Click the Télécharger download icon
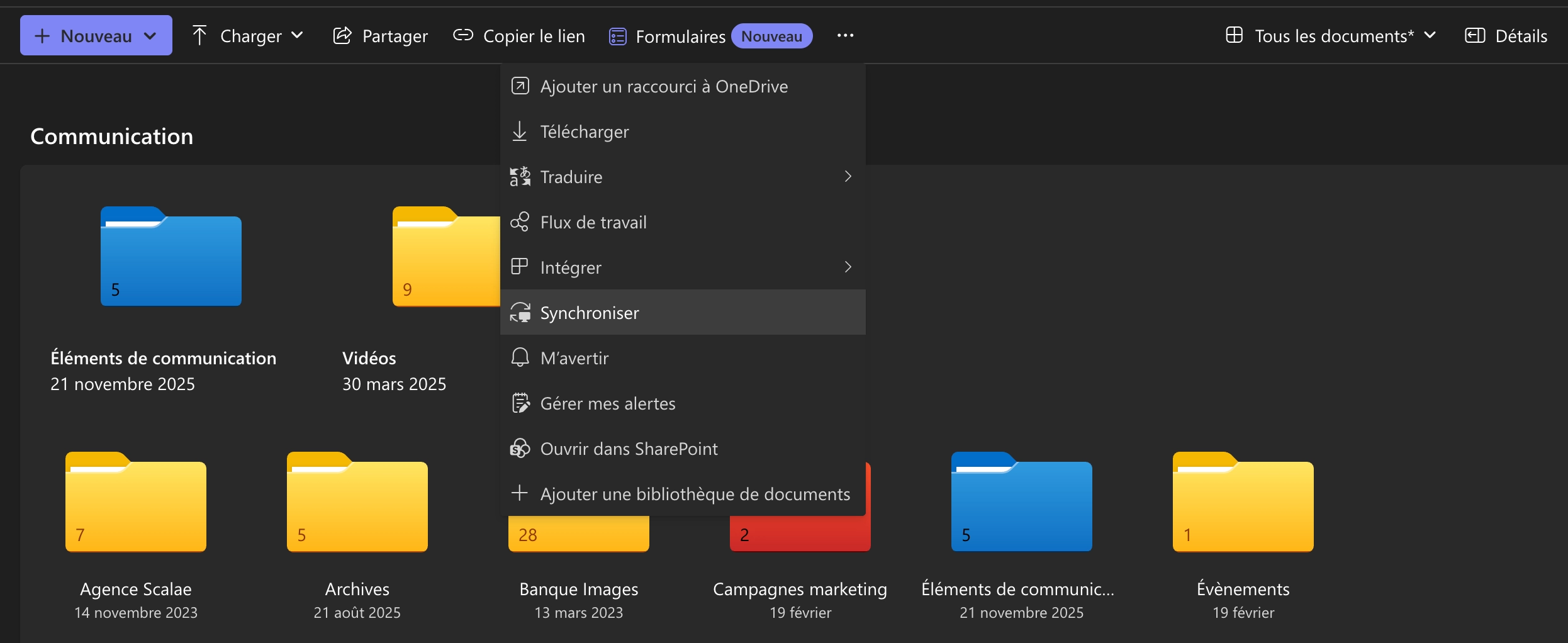Viewport: 1568px width, 643px height. coord(520,131)
